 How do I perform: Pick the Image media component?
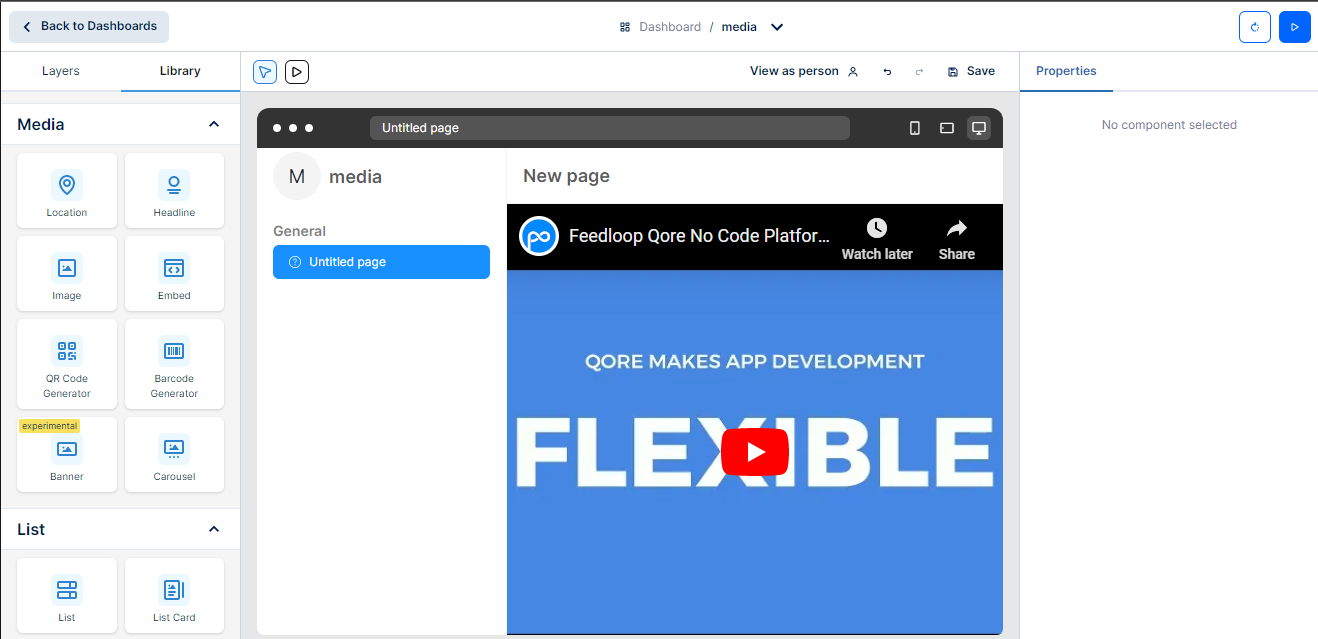point(67,274)
